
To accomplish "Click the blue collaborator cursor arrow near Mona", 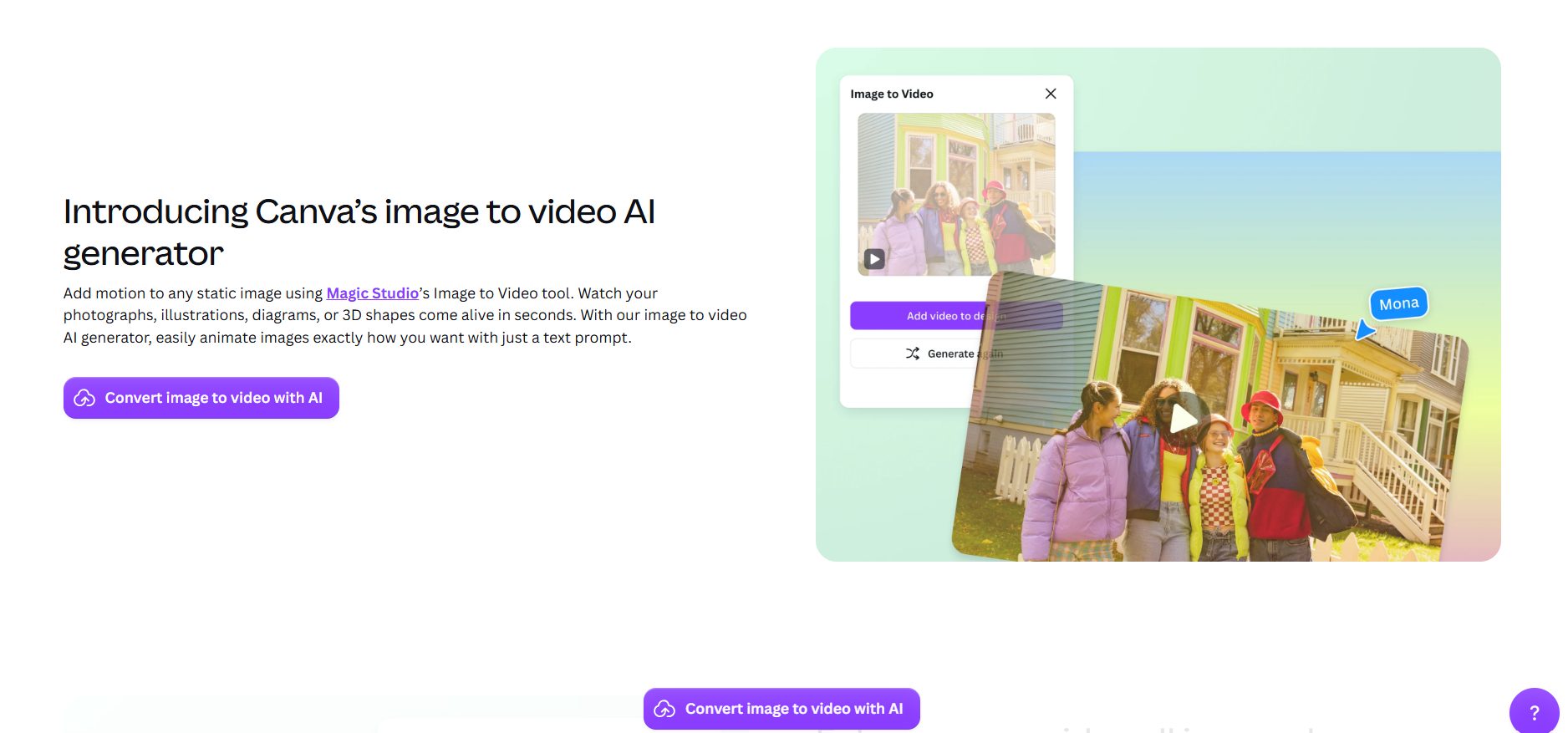I will [x=1364, y=330].
